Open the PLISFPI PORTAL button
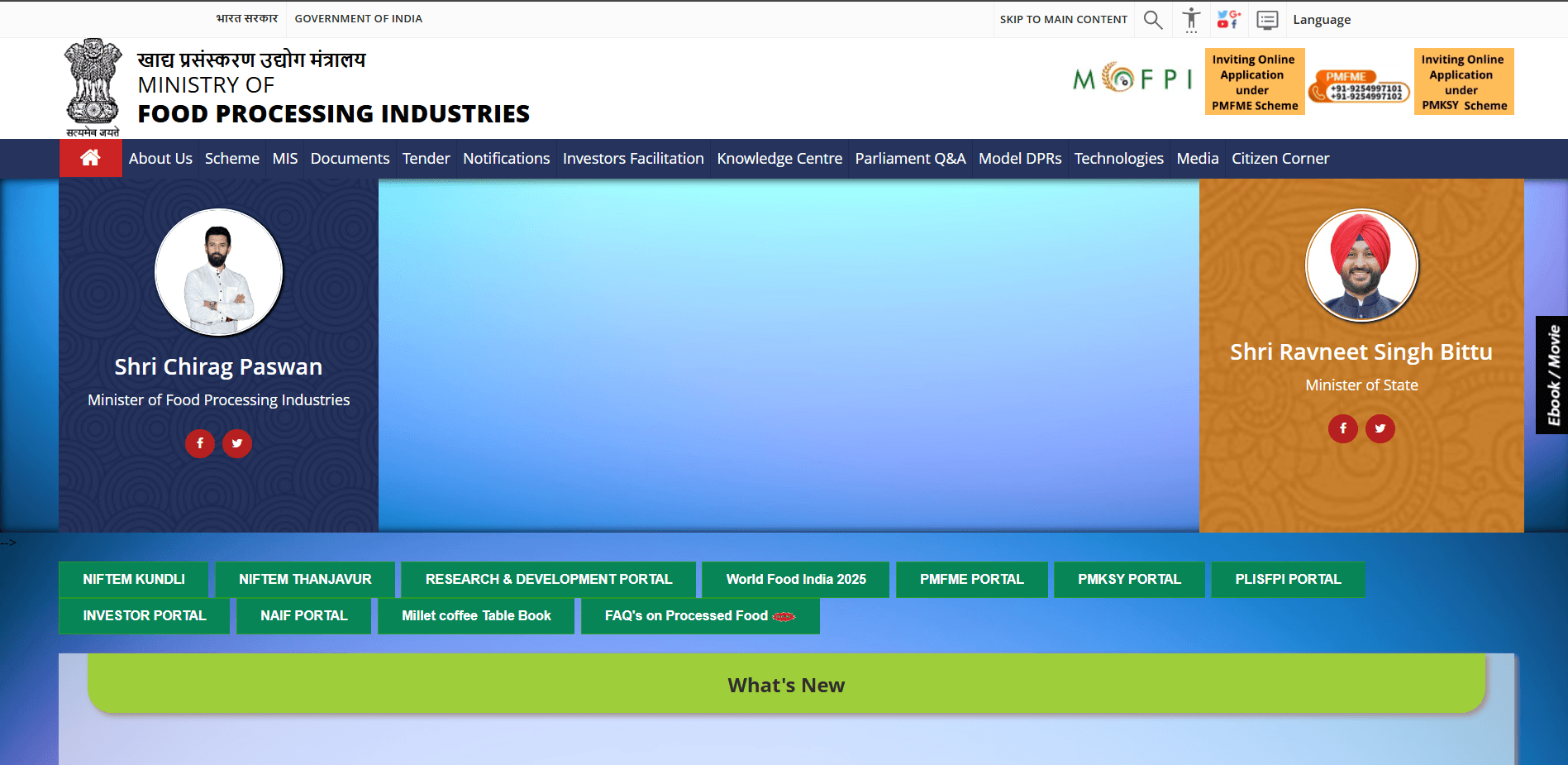 pyautogui.click(x=1288, y=579)
